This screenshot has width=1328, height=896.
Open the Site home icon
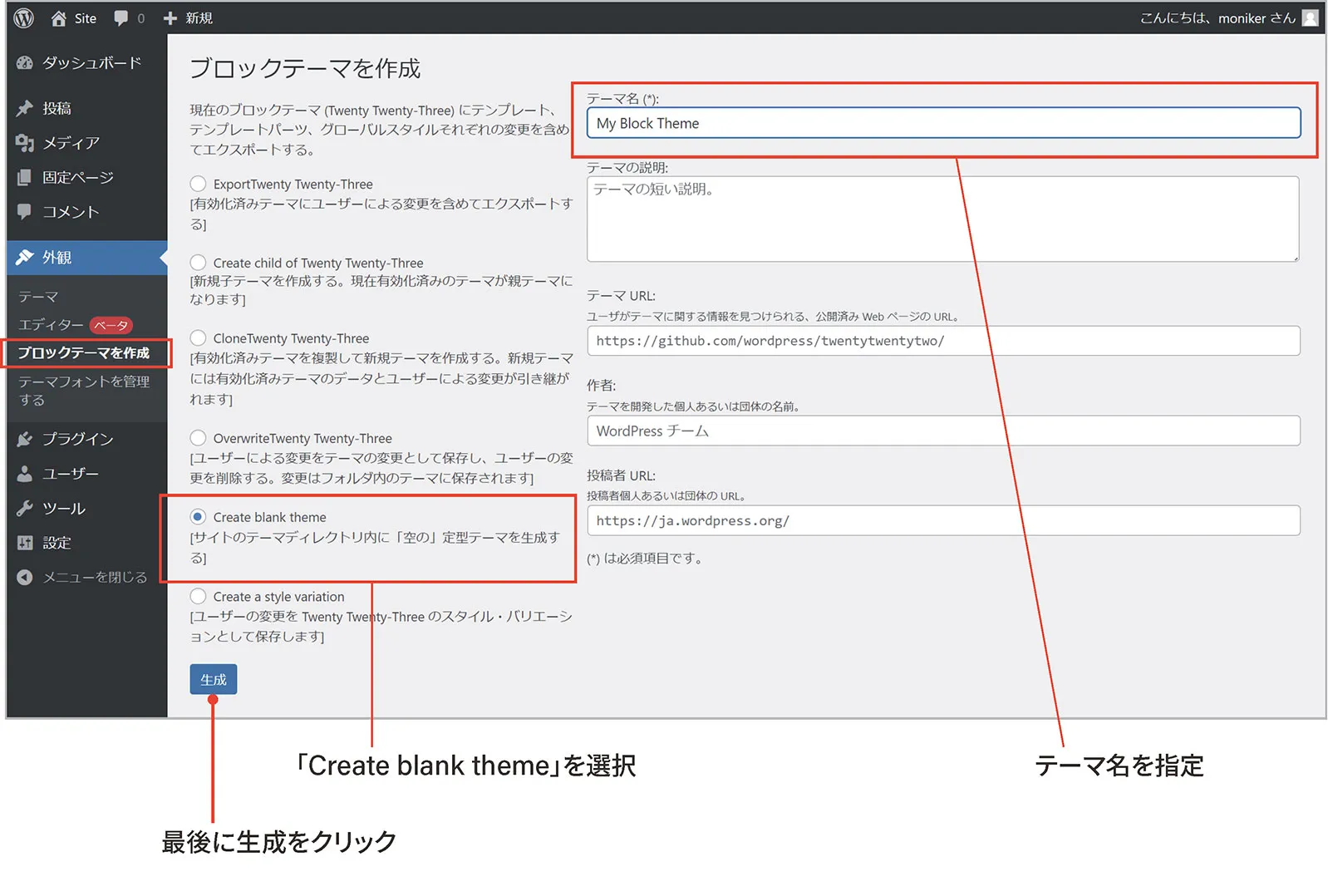pyautogui.click(x=59, y=18)
